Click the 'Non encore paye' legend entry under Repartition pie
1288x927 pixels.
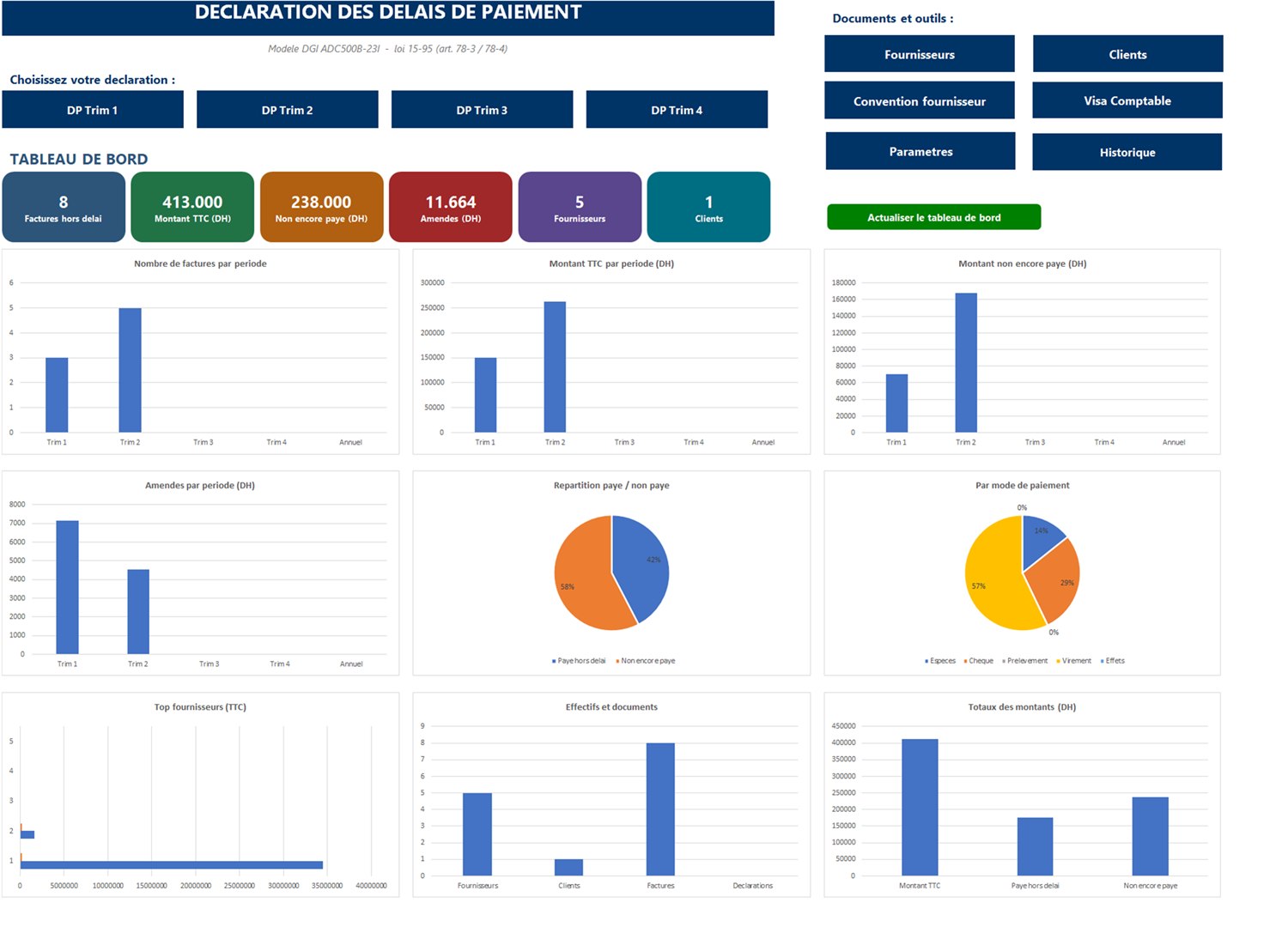pyautogui.click(x=646, y=661)
